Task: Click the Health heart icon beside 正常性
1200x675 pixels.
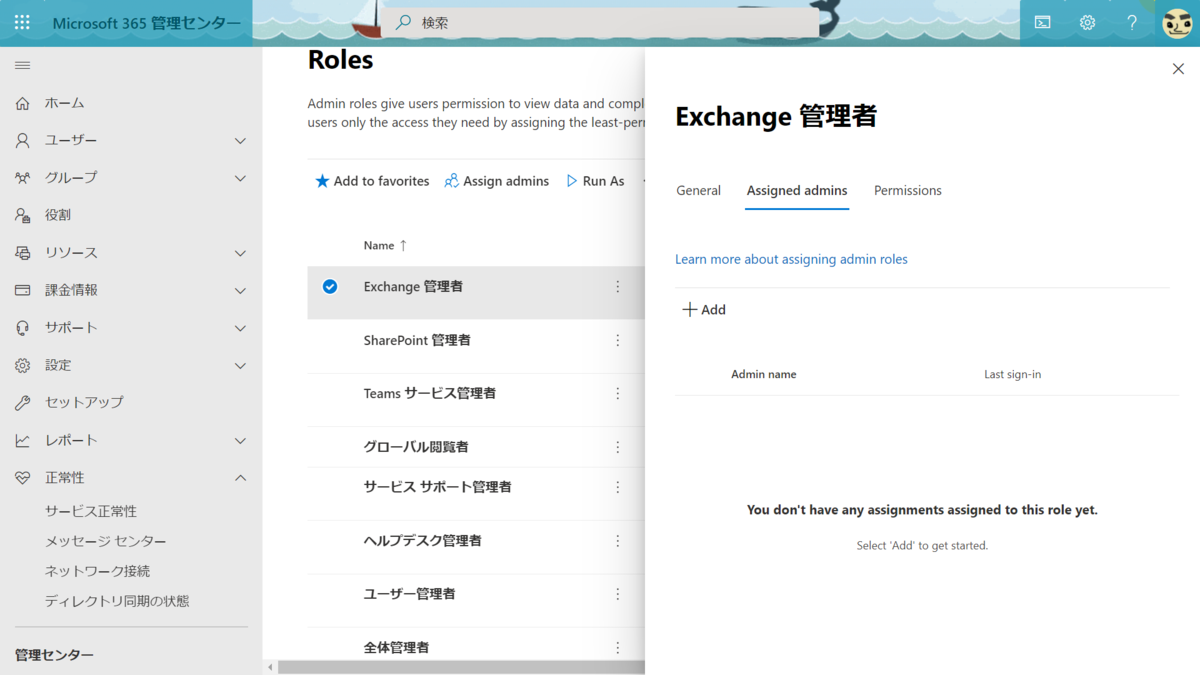Action: pyautogui.click(x=22, y=478)
